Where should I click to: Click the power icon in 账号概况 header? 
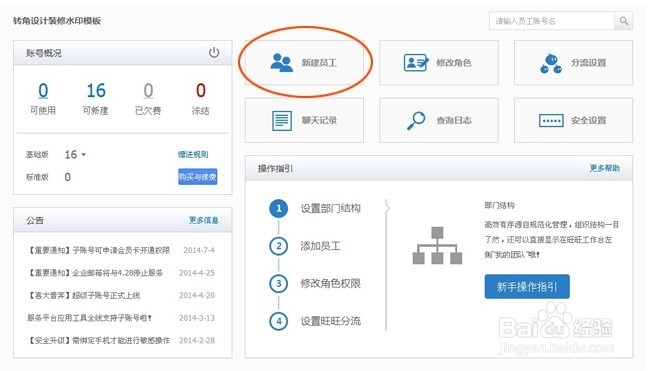click(214, 53)
